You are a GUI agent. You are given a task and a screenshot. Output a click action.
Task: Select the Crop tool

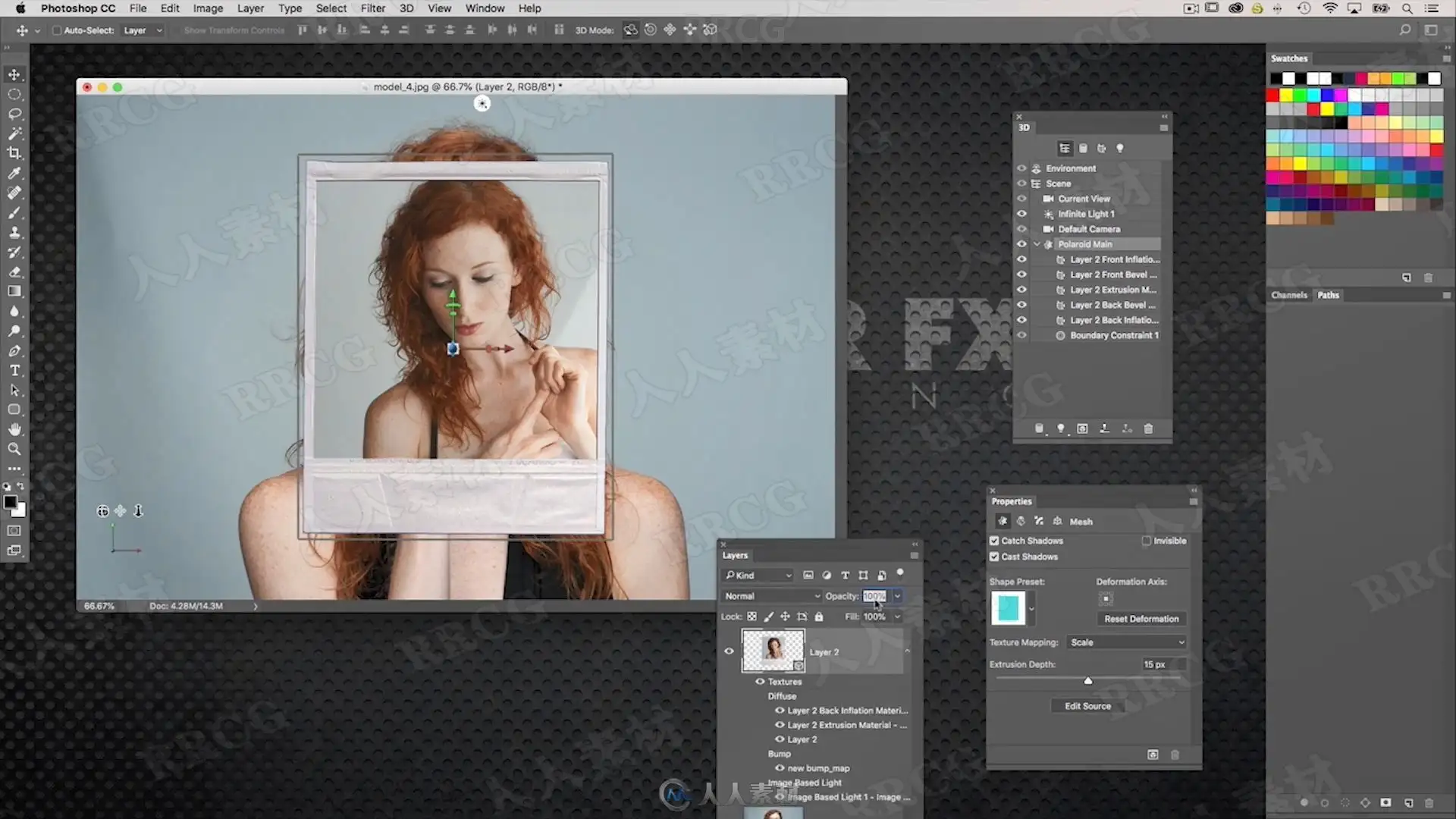pyautogui.click(x=14, y=153)
